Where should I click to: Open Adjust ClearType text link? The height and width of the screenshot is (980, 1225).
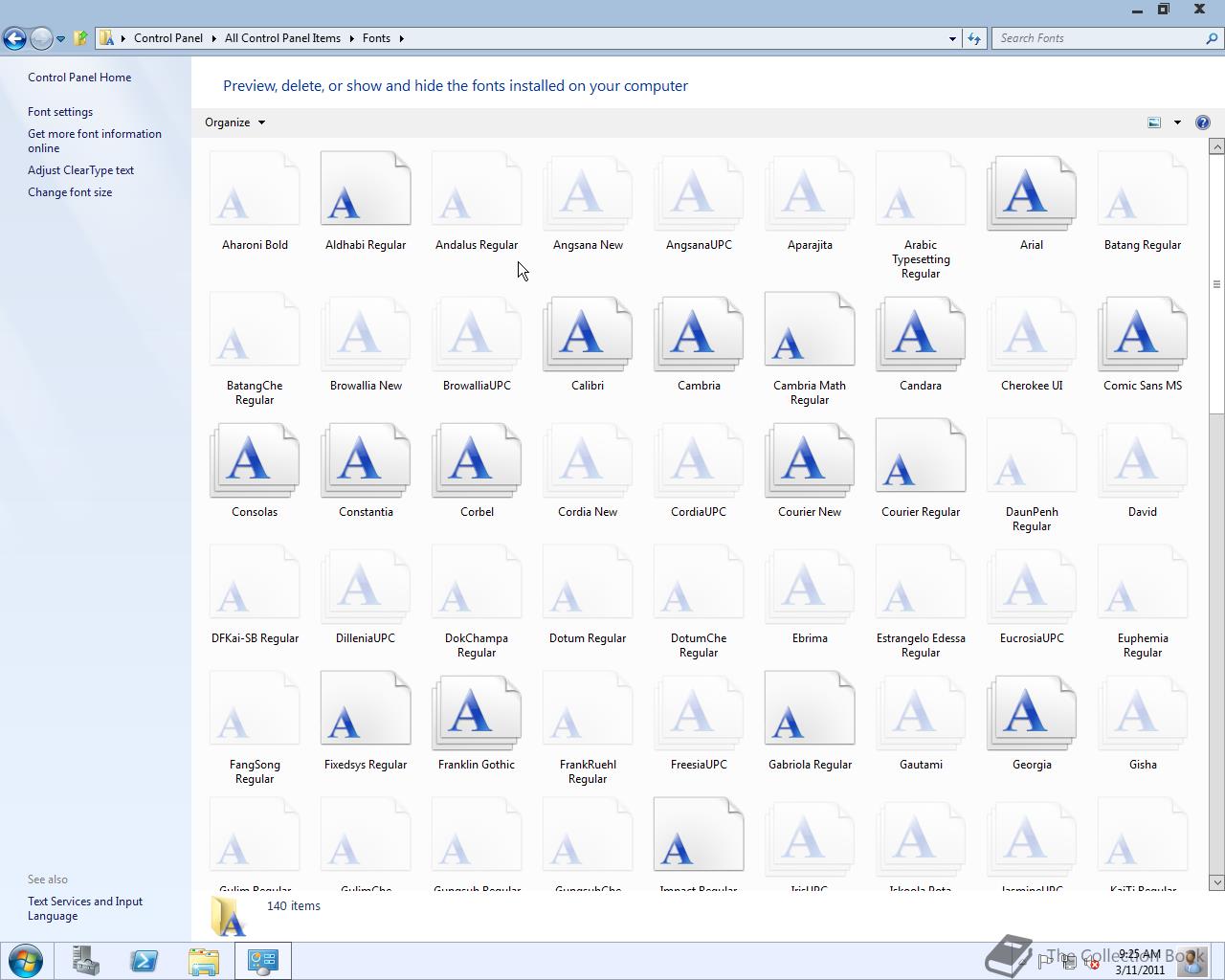point(80,170)
